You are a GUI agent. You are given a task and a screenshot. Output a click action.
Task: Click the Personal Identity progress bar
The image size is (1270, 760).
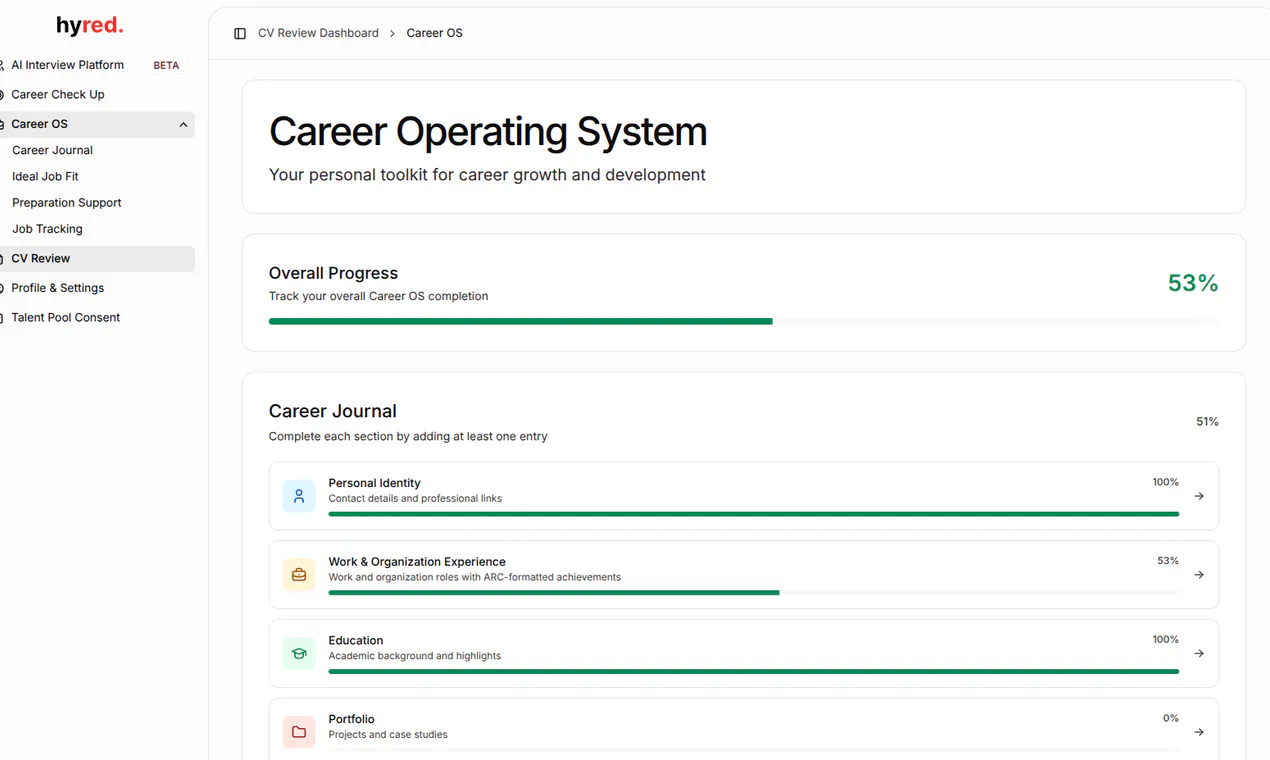tap(754, 514)
